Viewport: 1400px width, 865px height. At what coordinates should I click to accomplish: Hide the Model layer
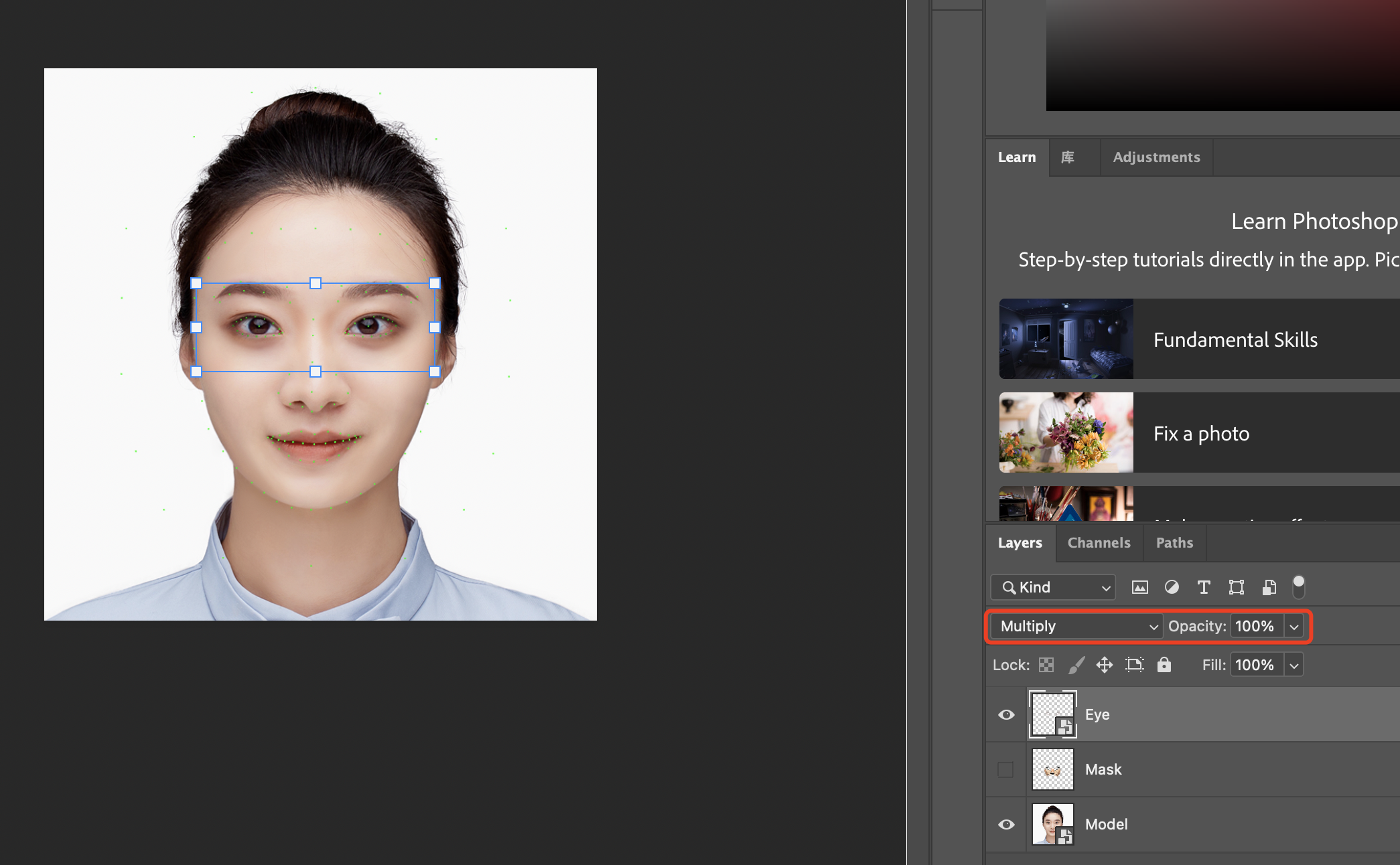(1006, 824)
